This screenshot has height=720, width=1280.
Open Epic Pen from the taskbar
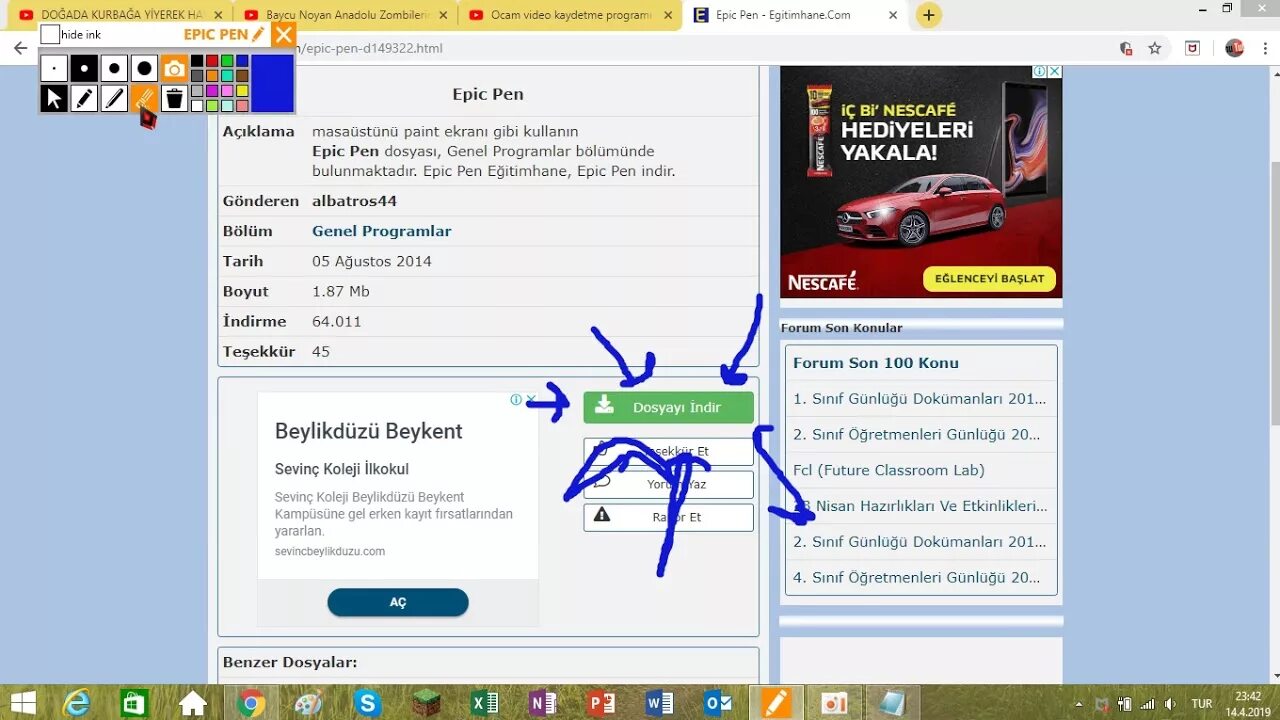[x=776, y=703]
